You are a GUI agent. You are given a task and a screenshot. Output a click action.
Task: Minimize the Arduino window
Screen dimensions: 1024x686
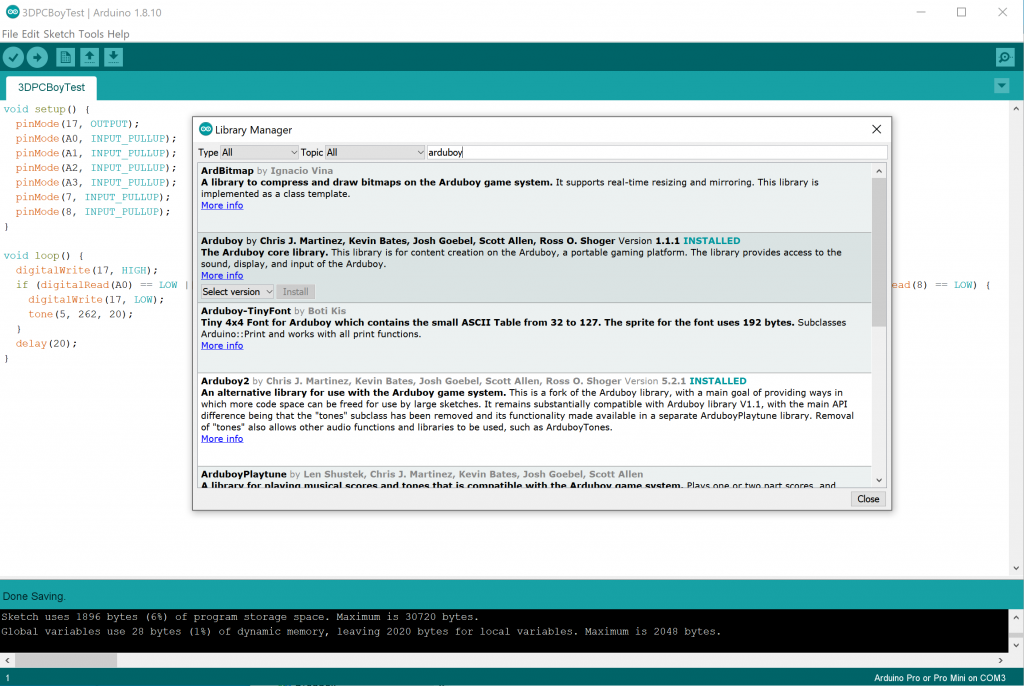(x=921, y=12)
